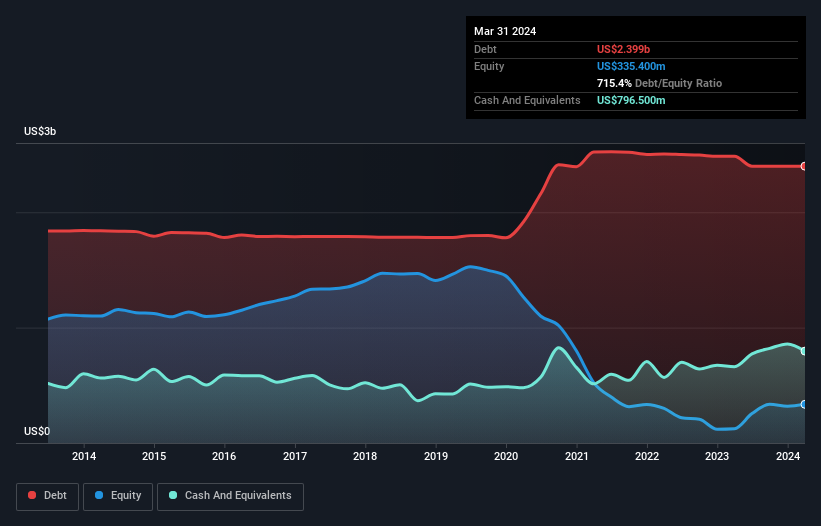821x526 pixels.
Task: Toggle the Debt series legend button
Action: click(47, 496)
